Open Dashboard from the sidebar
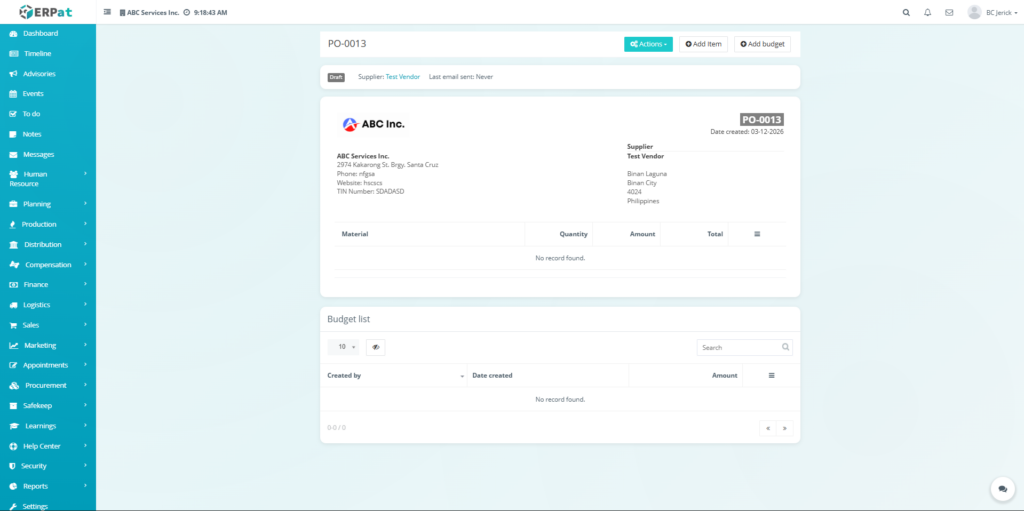Viewport: 1024px width, 511px height. (x=40, y=33)
